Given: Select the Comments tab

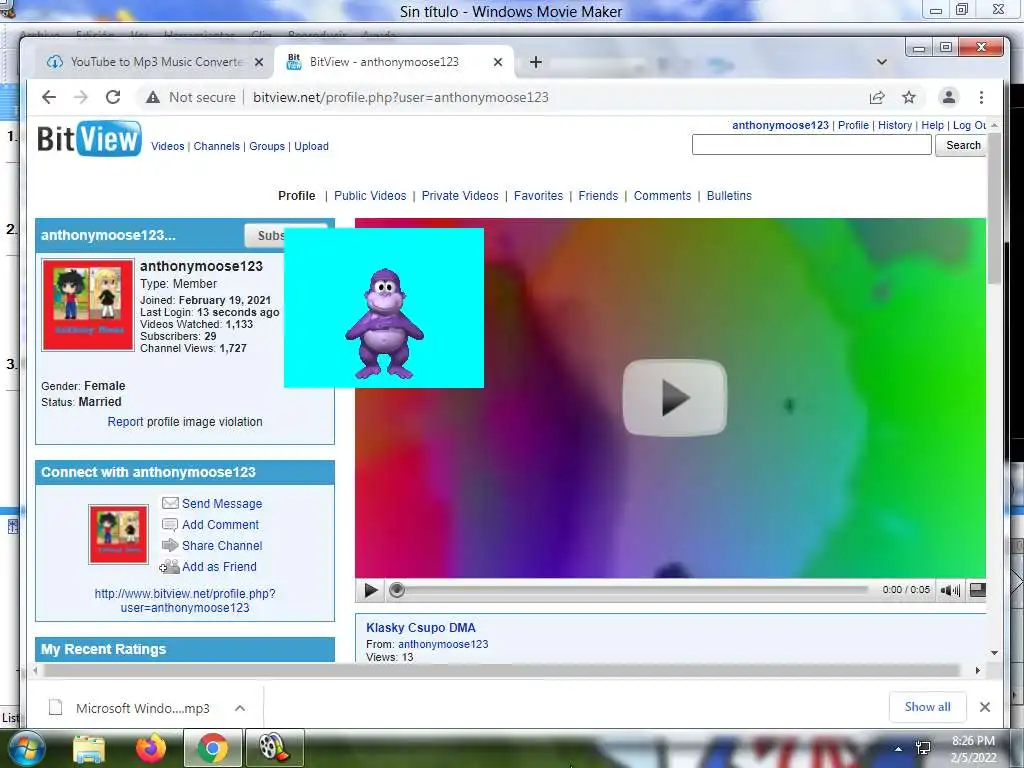Looking at the screenshot, I should pos(662,196).
